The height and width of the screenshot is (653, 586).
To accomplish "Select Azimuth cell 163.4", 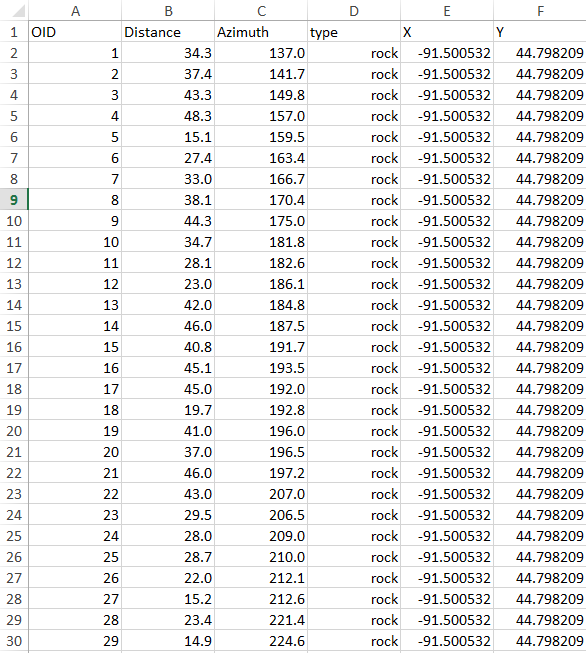I will coord(261,158).
